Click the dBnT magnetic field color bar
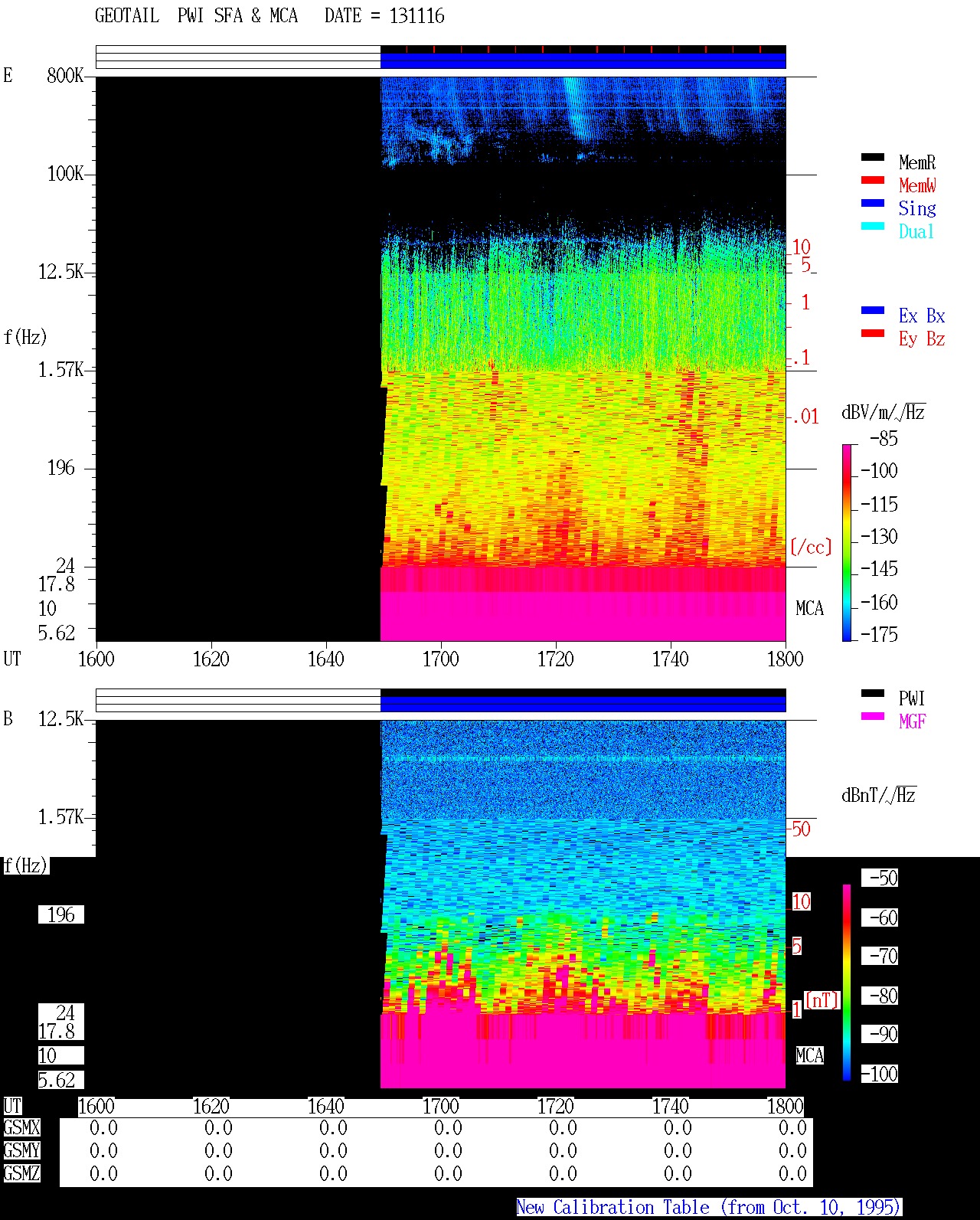 (x=847, y=982)
